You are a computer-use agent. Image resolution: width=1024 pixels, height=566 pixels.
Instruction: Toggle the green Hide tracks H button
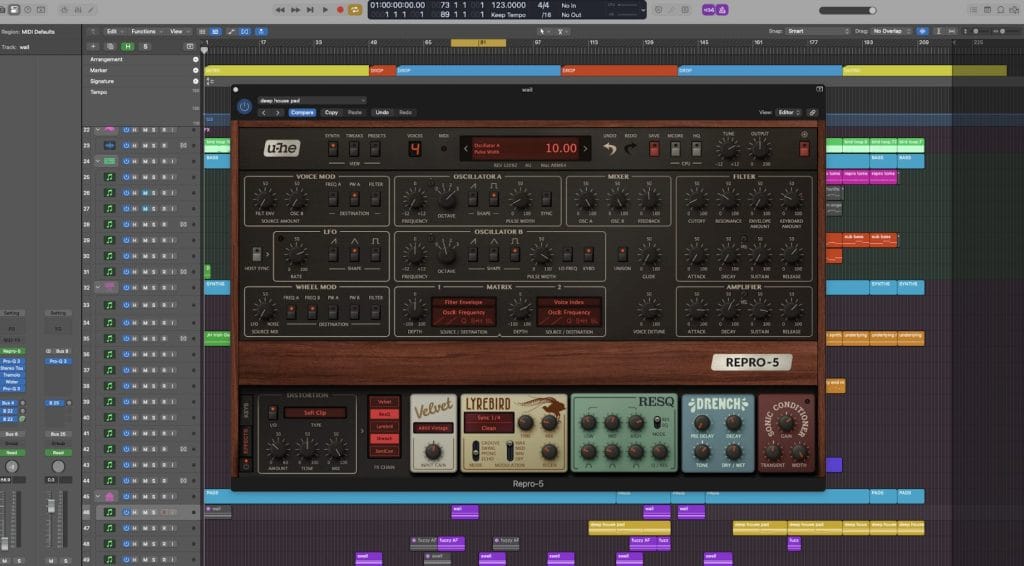pos(128,46)
